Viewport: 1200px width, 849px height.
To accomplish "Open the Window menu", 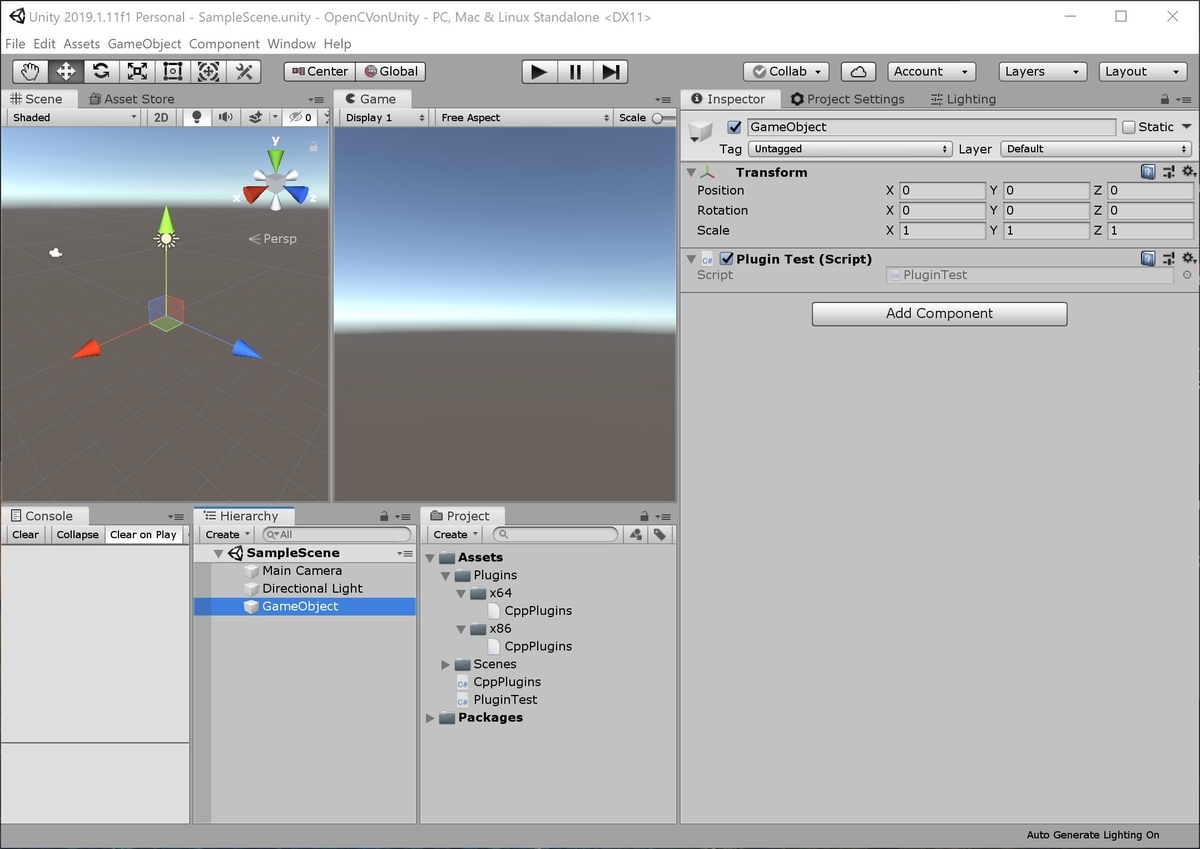I will click(x=291, y=44).
